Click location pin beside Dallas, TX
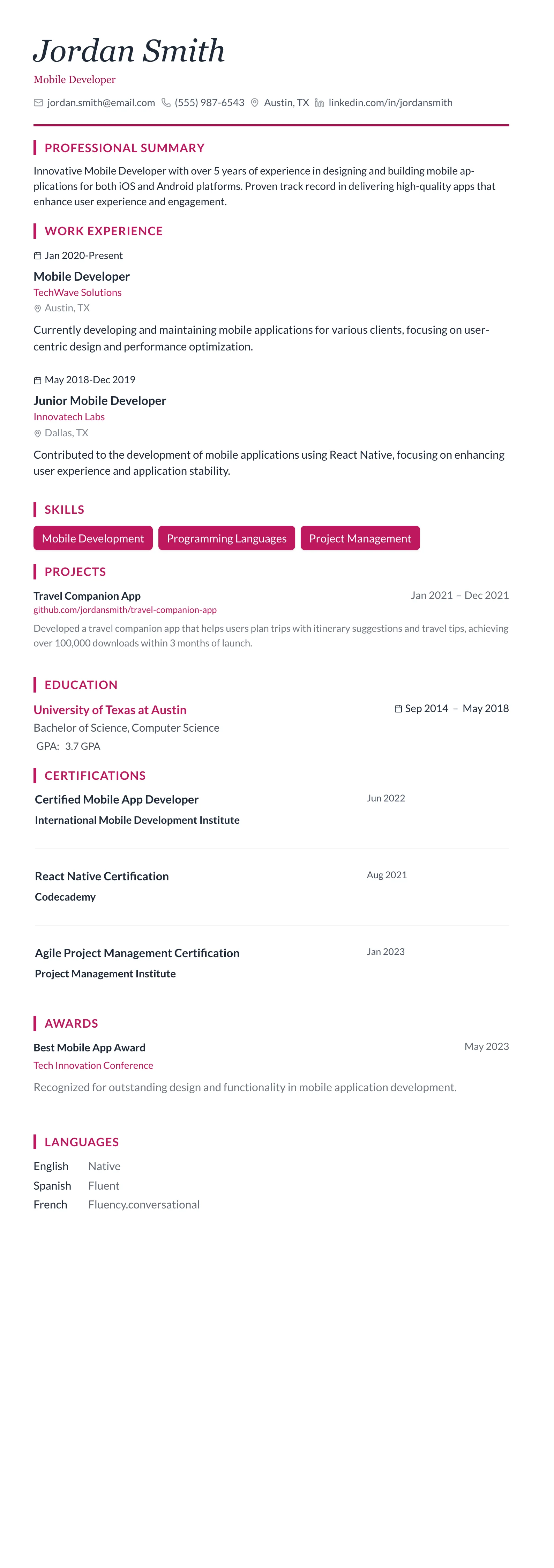 click(x=38, y=434)
